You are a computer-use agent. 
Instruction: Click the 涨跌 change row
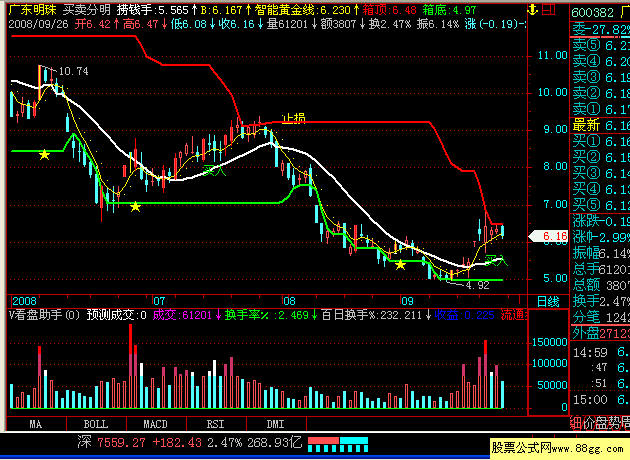(600, 221)
